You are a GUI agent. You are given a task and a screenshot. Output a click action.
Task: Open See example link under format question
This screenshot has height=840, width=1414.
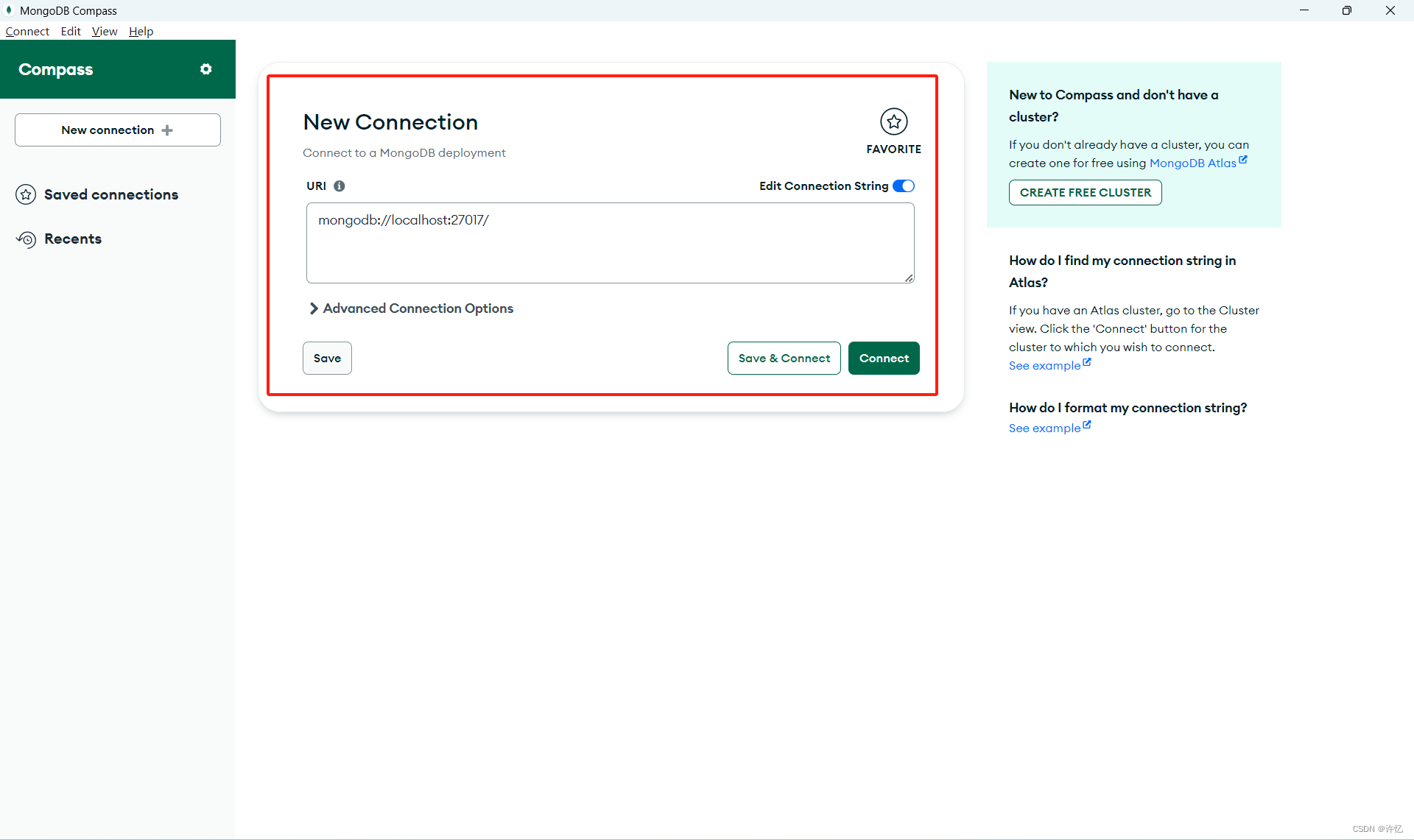[1049, 428]
